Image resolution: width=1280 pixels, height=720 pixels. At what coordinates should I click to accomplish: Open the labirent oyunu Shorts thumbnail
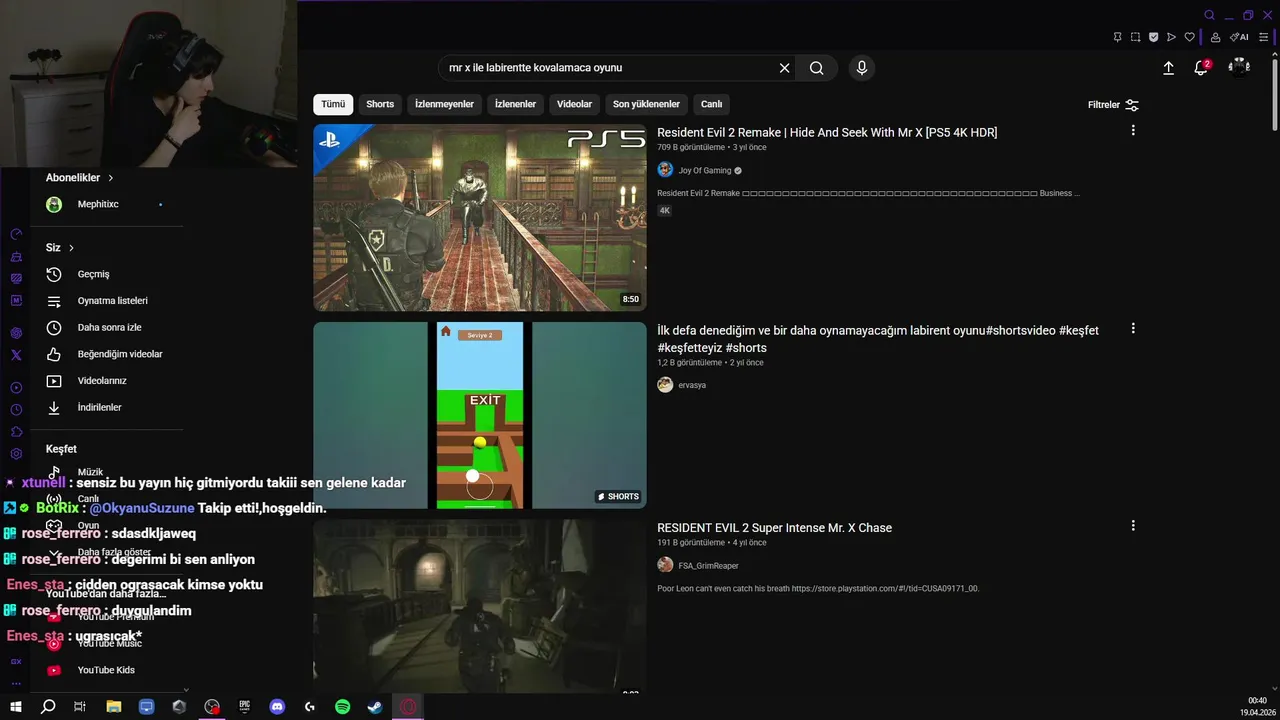pyautogui.click(x=480, y=415)
